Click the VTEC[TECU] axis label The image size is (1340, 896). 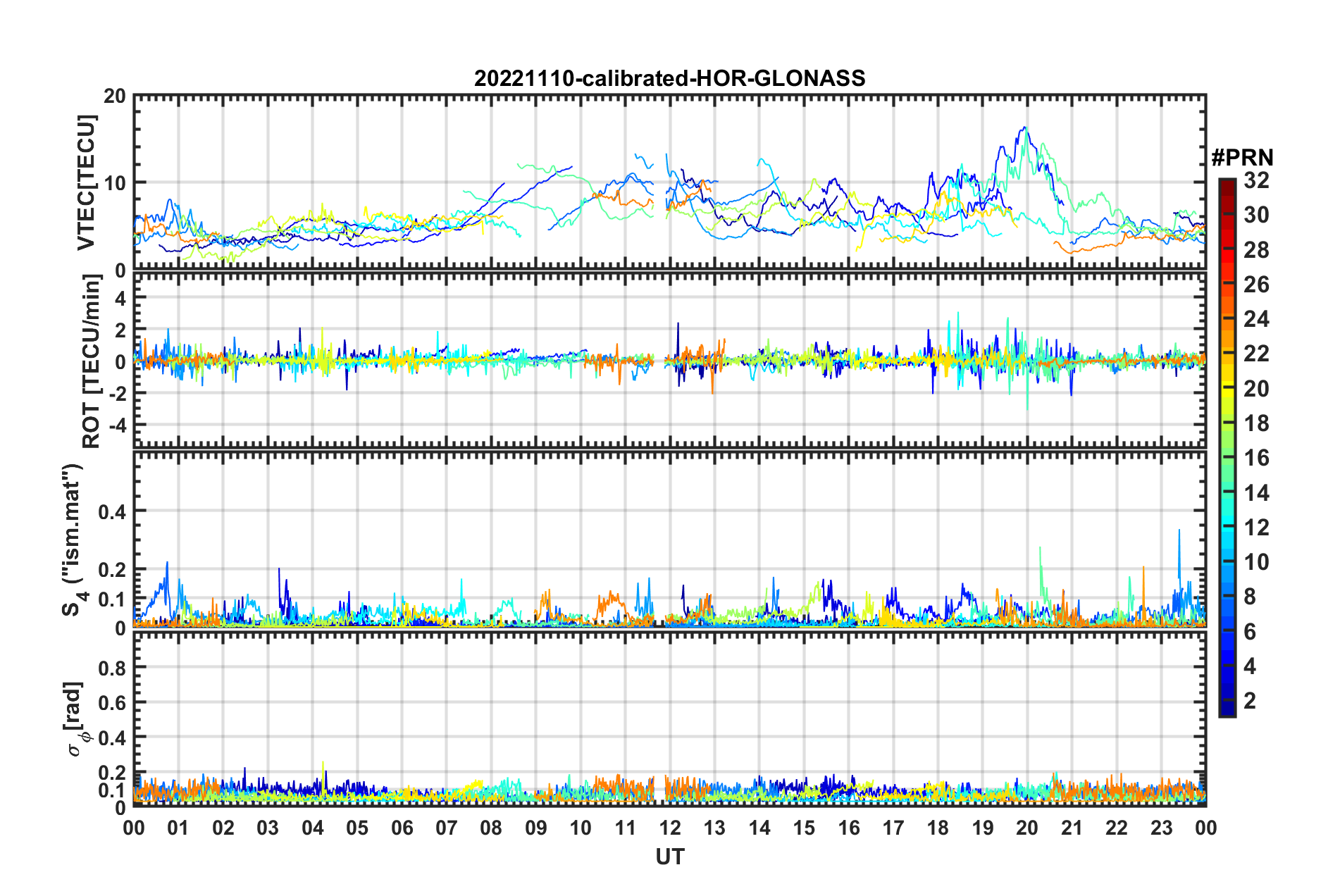click(86, 182)
